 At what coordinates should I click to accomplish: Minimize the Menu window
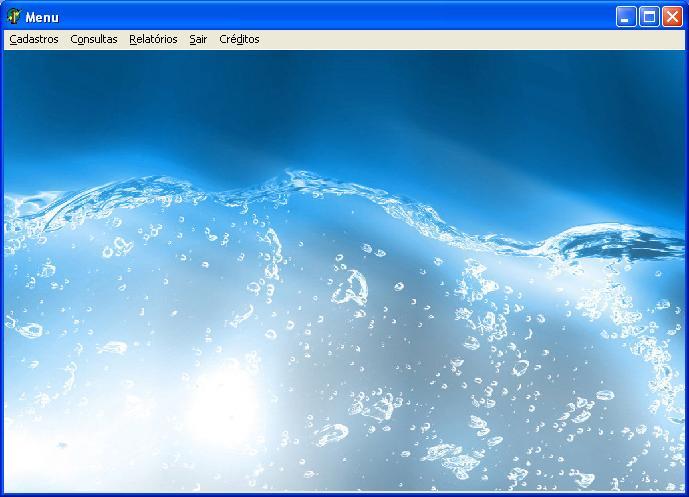[626, 17]
